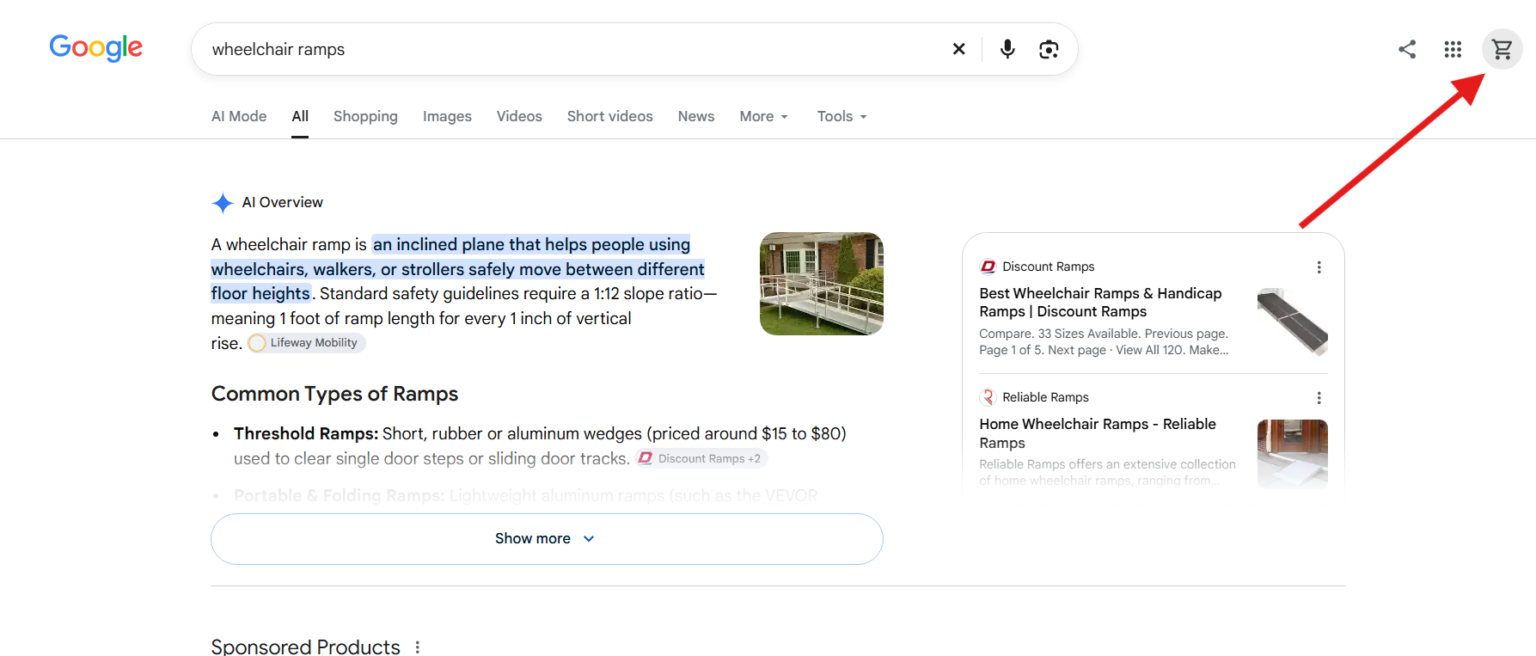Screen dimensions: 1536x656
Task: Click the wheelchair ramp photo in AI Overview
Action: [x=821, y=284]
